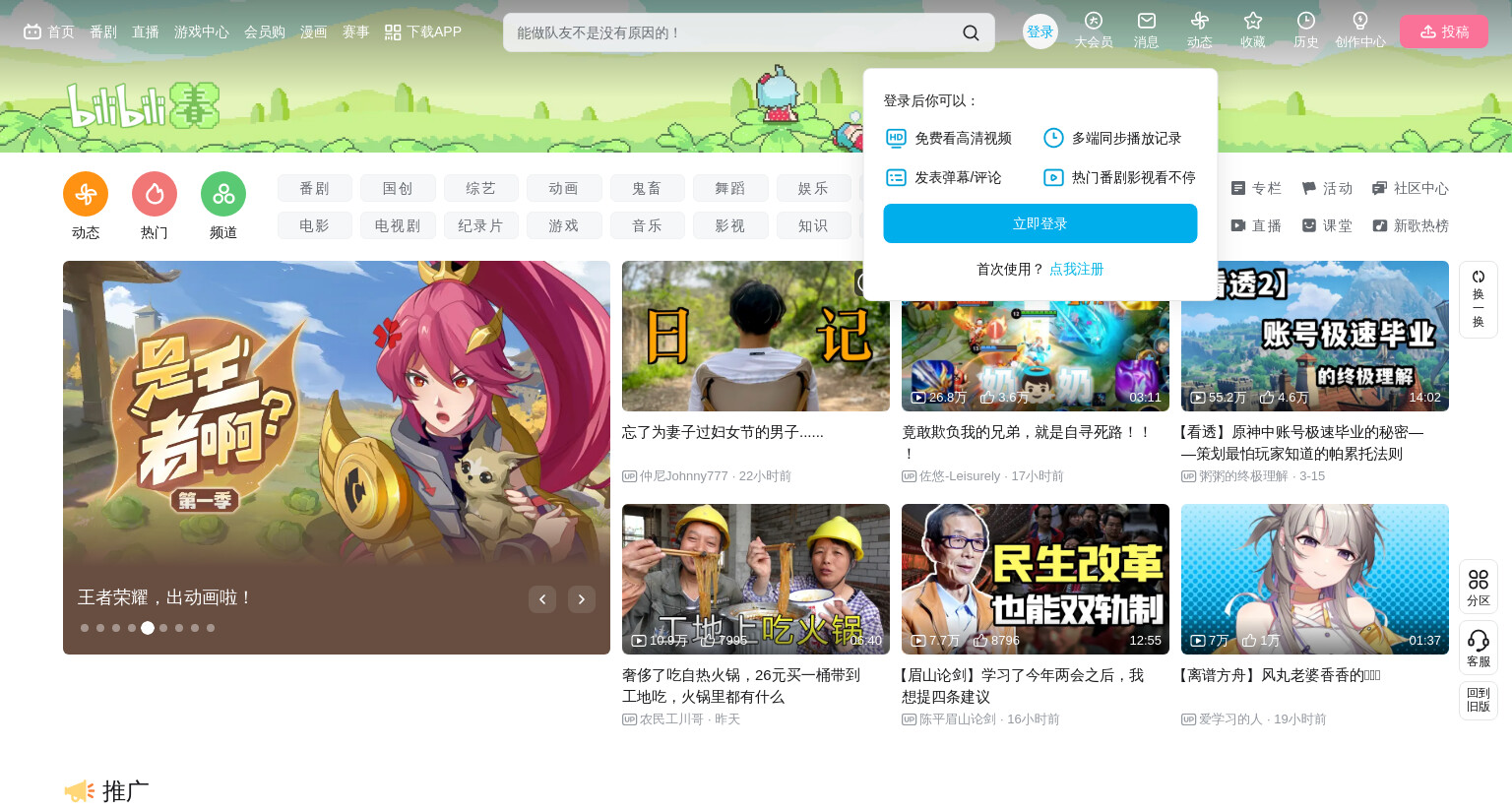Open 游戏中心 in top navigation
Viewport: 1512px width, 811px height.
(x=202, y=31)
